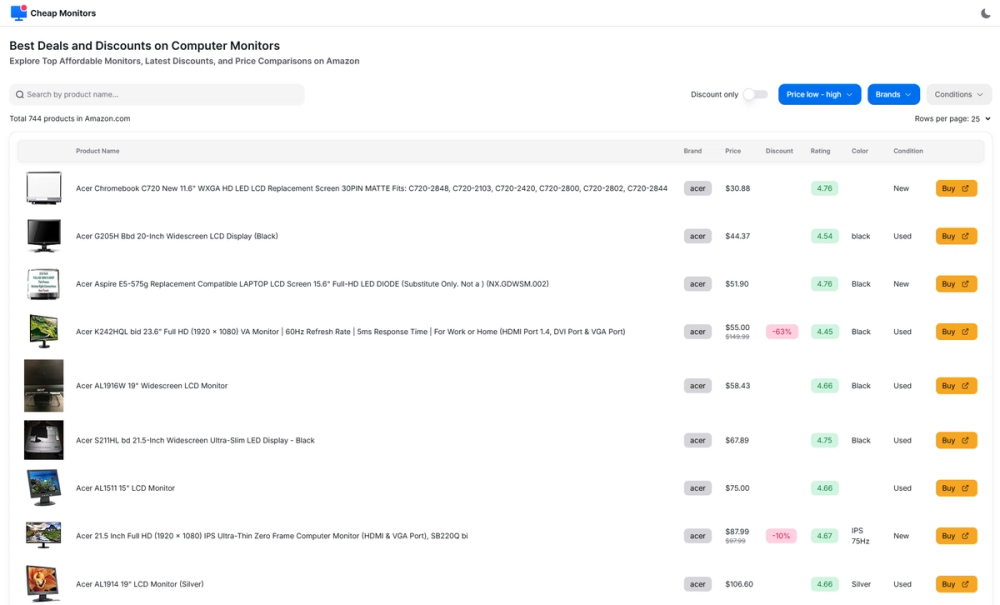Click acer brand tag in AL1511 row

click(x=698, y=488)
